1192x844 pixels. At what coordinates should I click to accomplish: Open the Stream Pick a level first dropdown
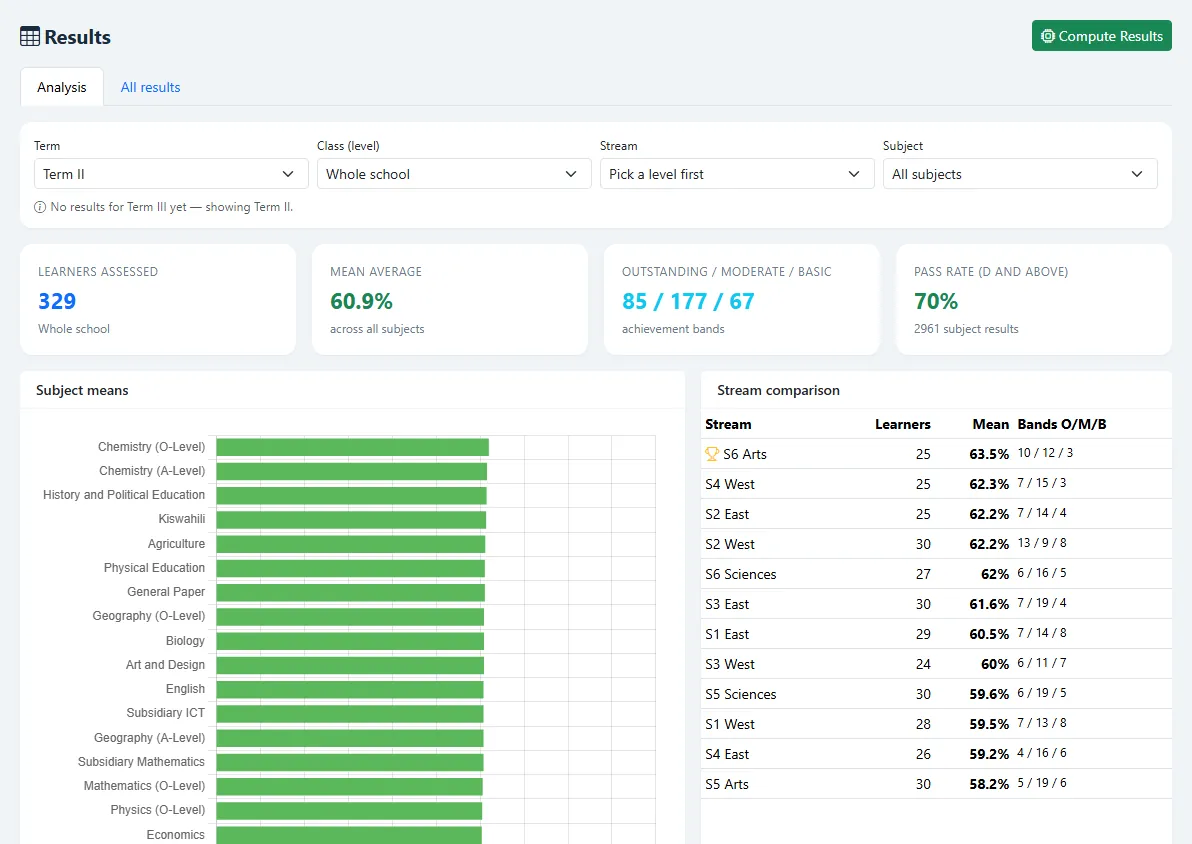click(737, 173)
